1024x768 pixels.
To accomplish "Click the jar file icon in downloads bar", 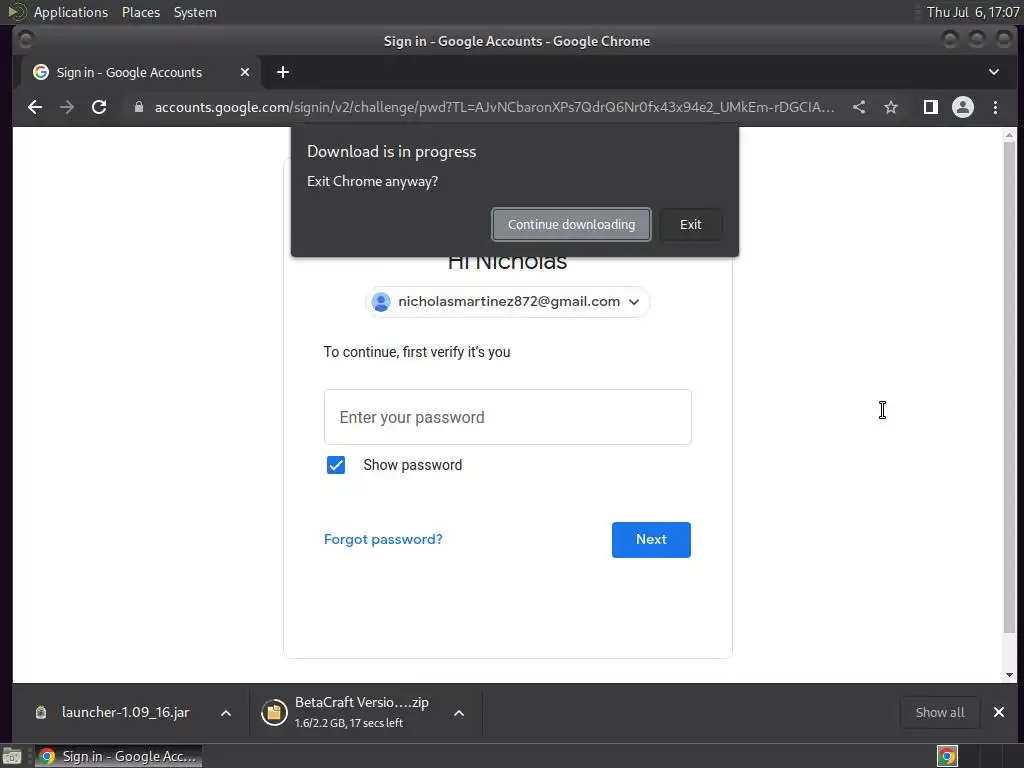I will (x=40, y=712).
